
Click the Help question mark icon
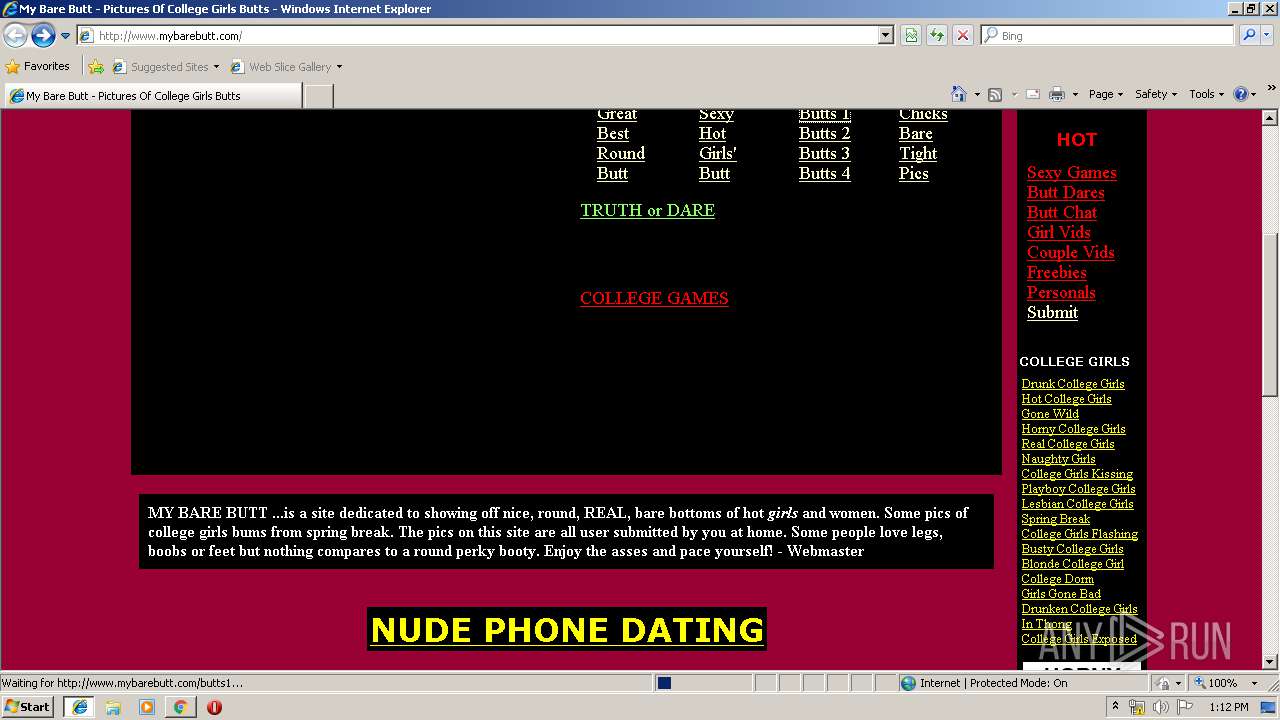[x=1241, y=94]
